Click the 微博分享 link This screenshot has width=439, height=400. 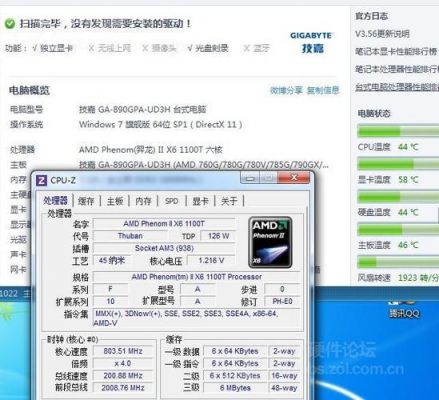(286, 90)
